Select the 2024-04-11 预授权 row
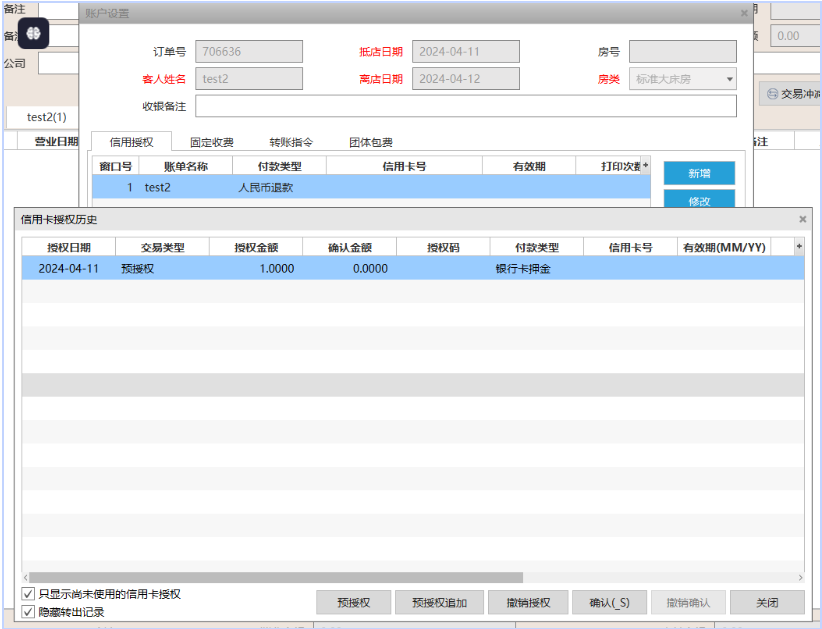822x629 pixels. 300,269
